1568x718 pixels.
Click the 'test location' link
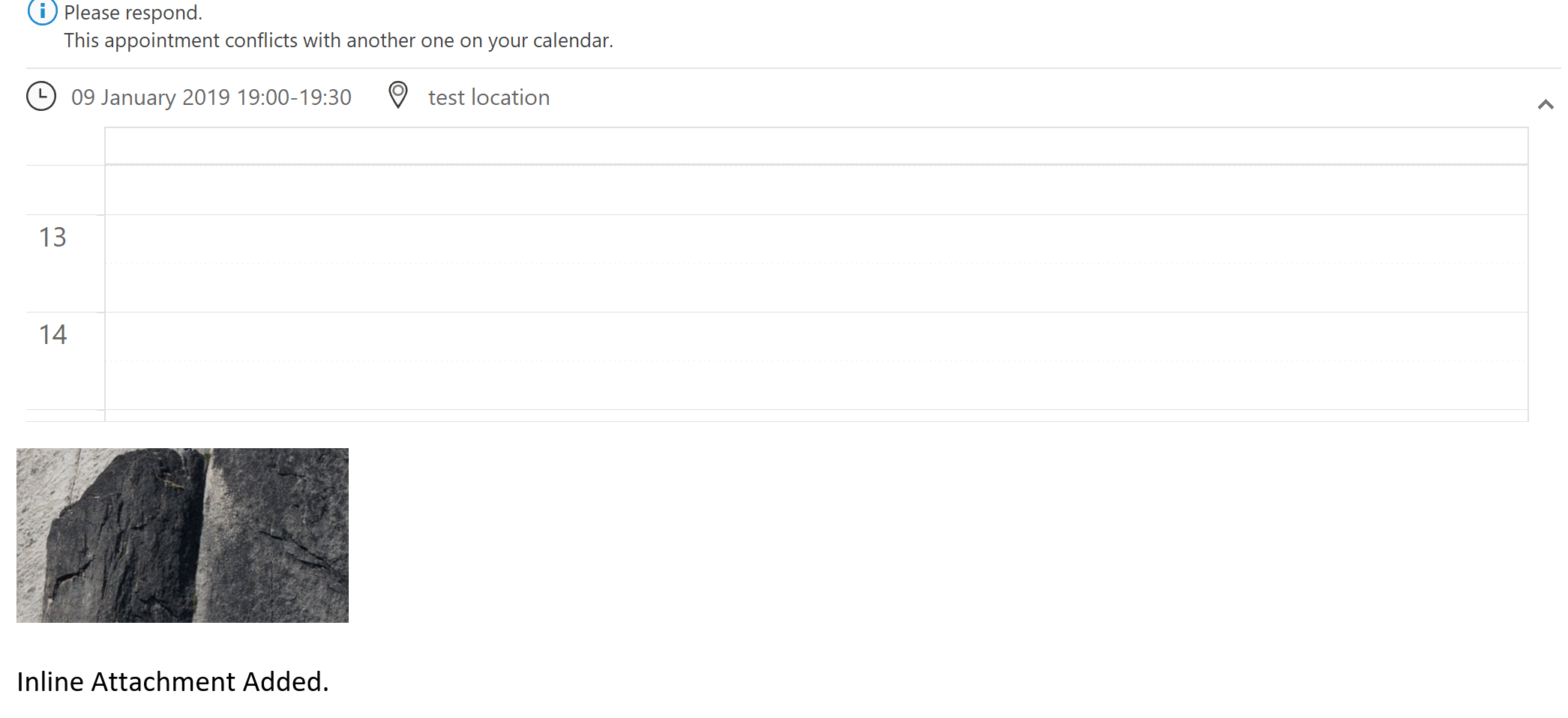[x=487, y=97]
